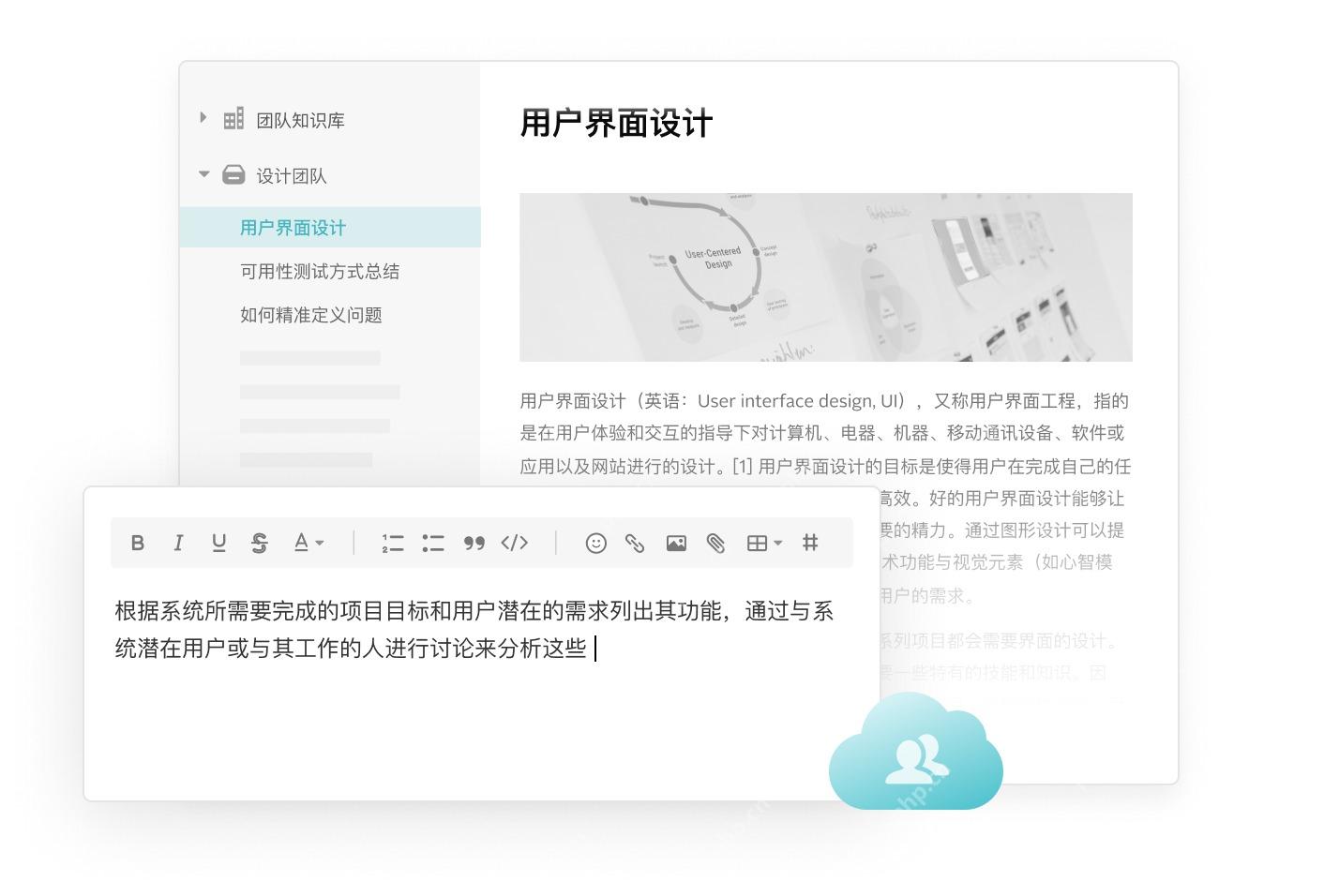
Task: Expand the 团队知识库 tree node
Action: [203, 118]
